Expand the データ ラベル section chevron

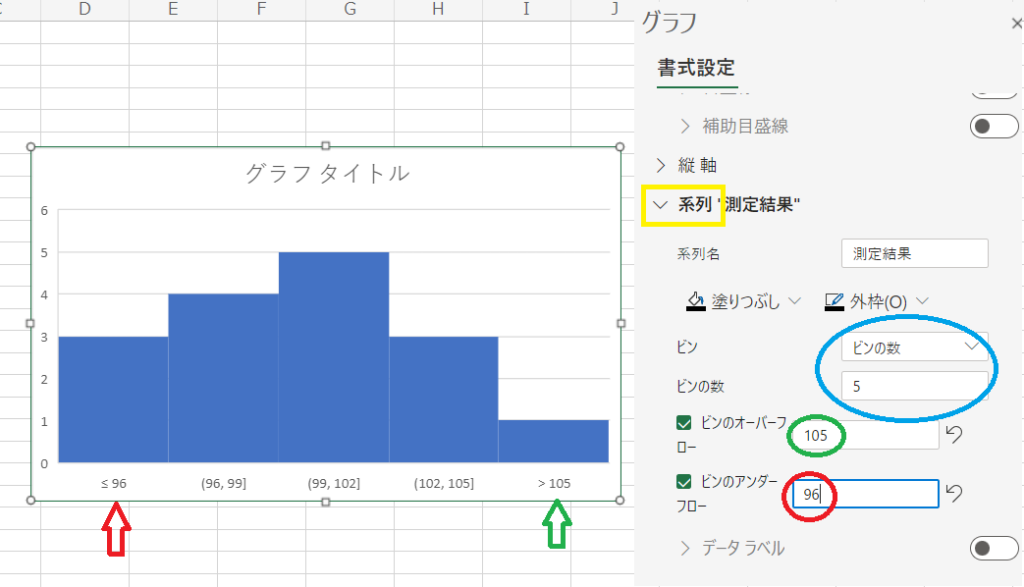pos(685,548)
